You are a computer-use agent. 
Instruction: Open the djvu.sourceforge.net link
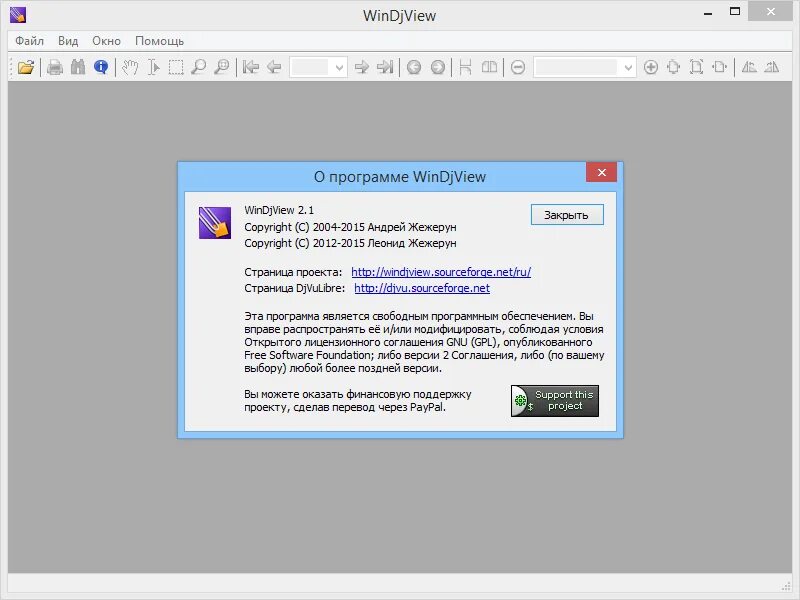(x=422, y=288)
